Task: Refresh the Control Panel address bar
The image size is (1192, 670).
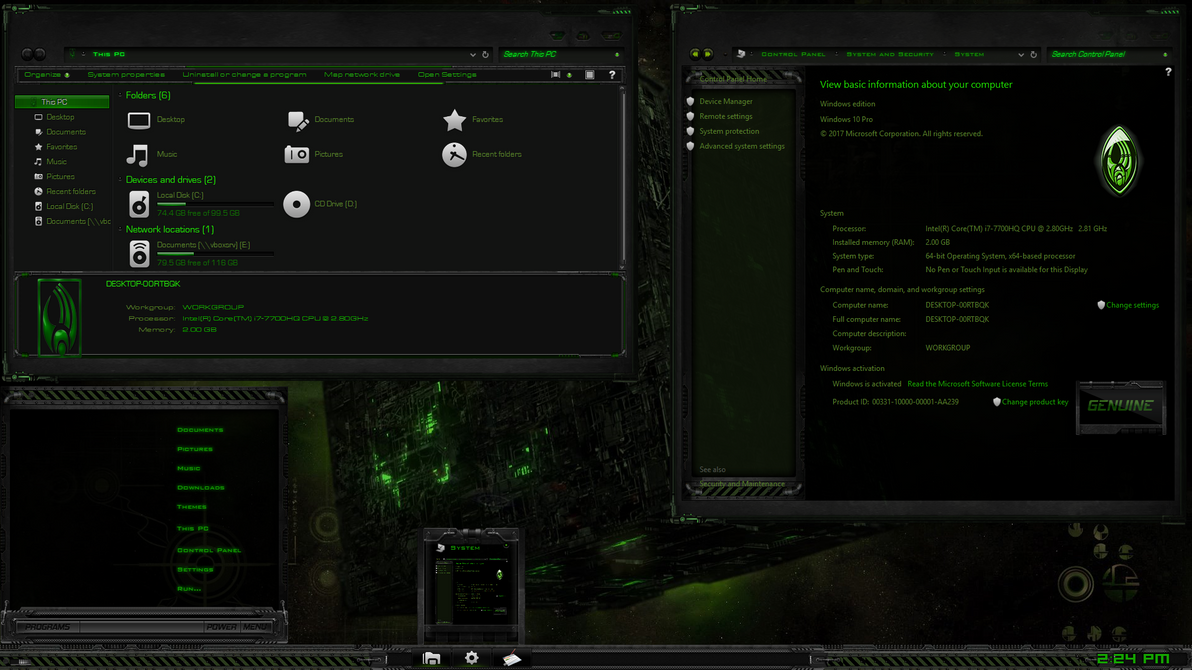Action: pyautogui.click(x=1034, y=55)
